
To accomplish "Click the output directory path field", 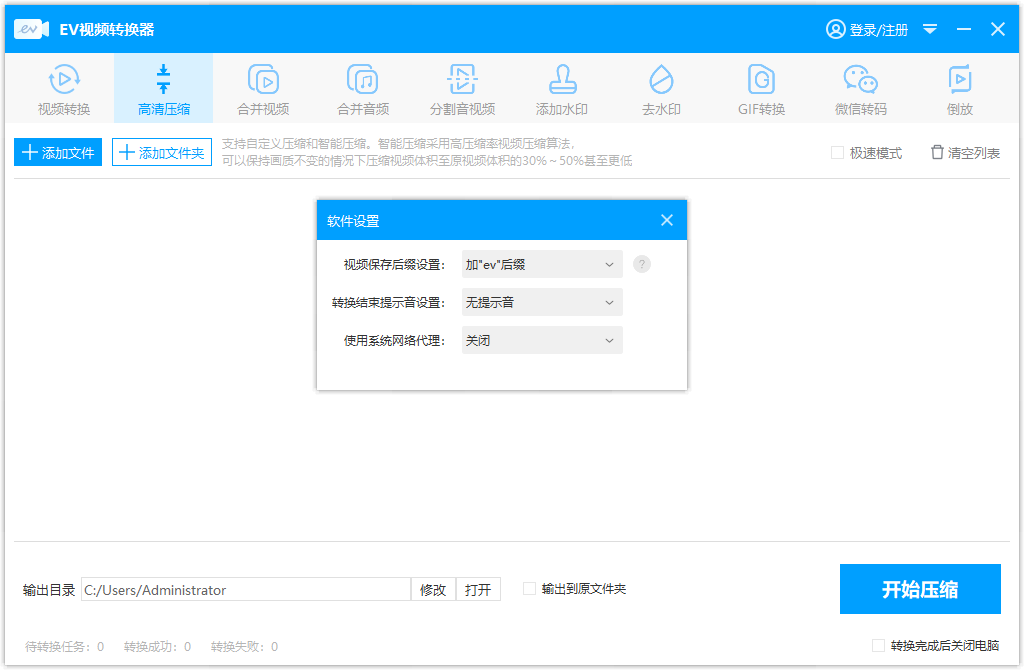I will pyautogui.click(x=245, y=589).
